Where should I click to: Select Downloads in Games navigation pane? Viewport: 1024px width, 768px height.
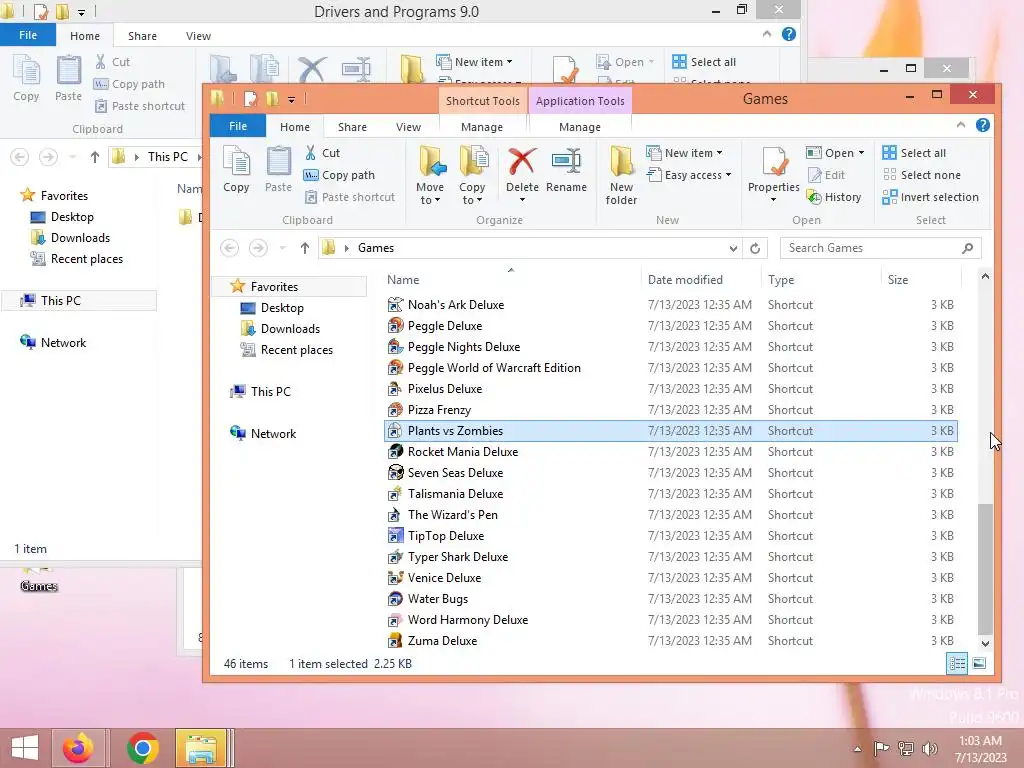pyautogui.click(x=290, y=328)
